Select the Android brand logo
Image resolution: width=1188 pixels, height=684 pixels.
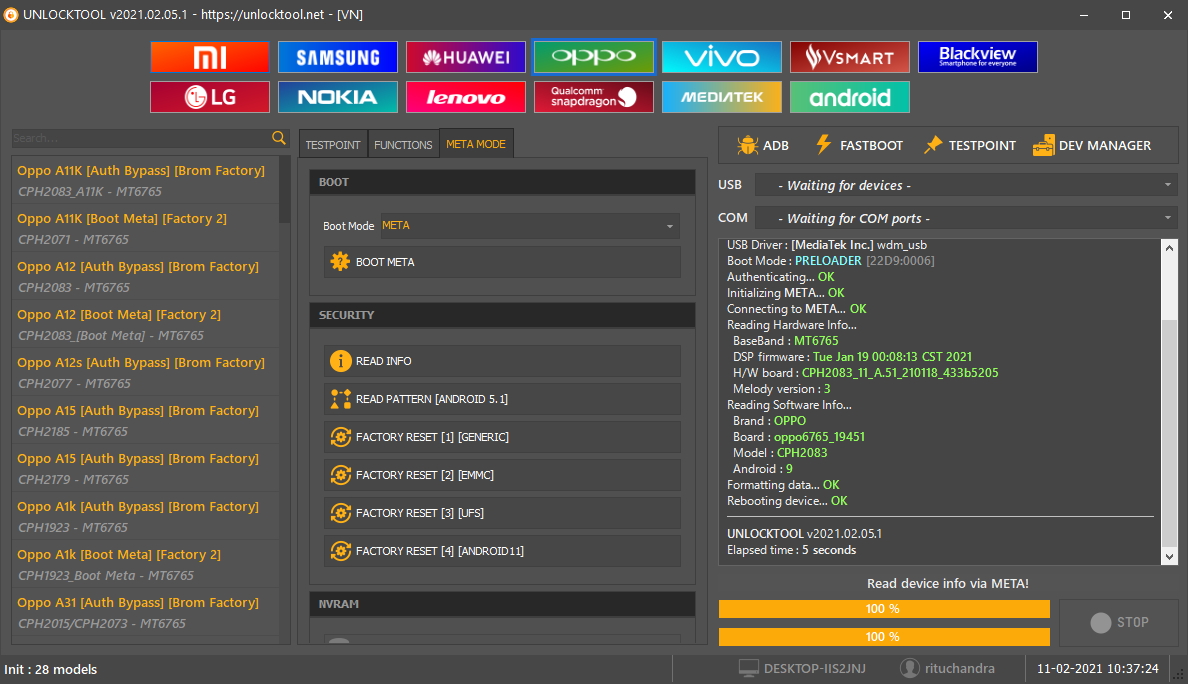point(850,97)
